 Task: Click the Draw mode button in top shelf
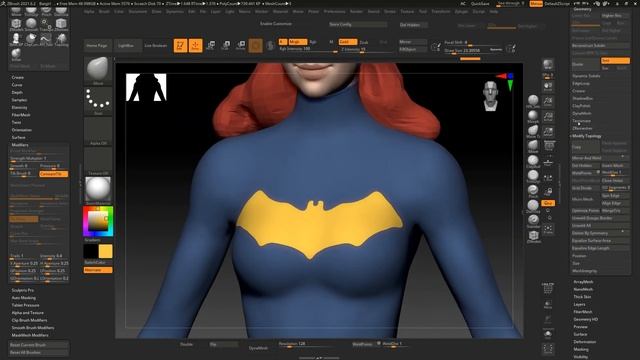pyautogui.click(x=196, y=45)
